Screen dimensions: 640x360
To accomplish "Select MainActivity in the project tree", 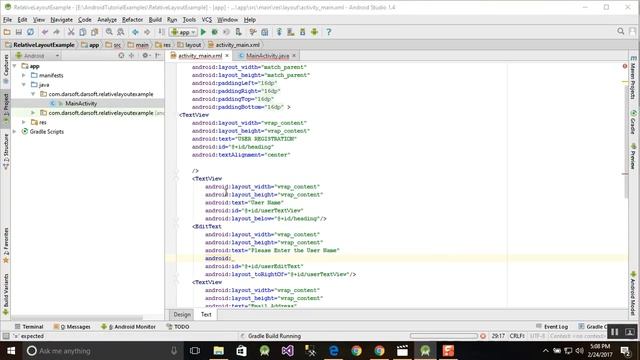I will (81, 103).
